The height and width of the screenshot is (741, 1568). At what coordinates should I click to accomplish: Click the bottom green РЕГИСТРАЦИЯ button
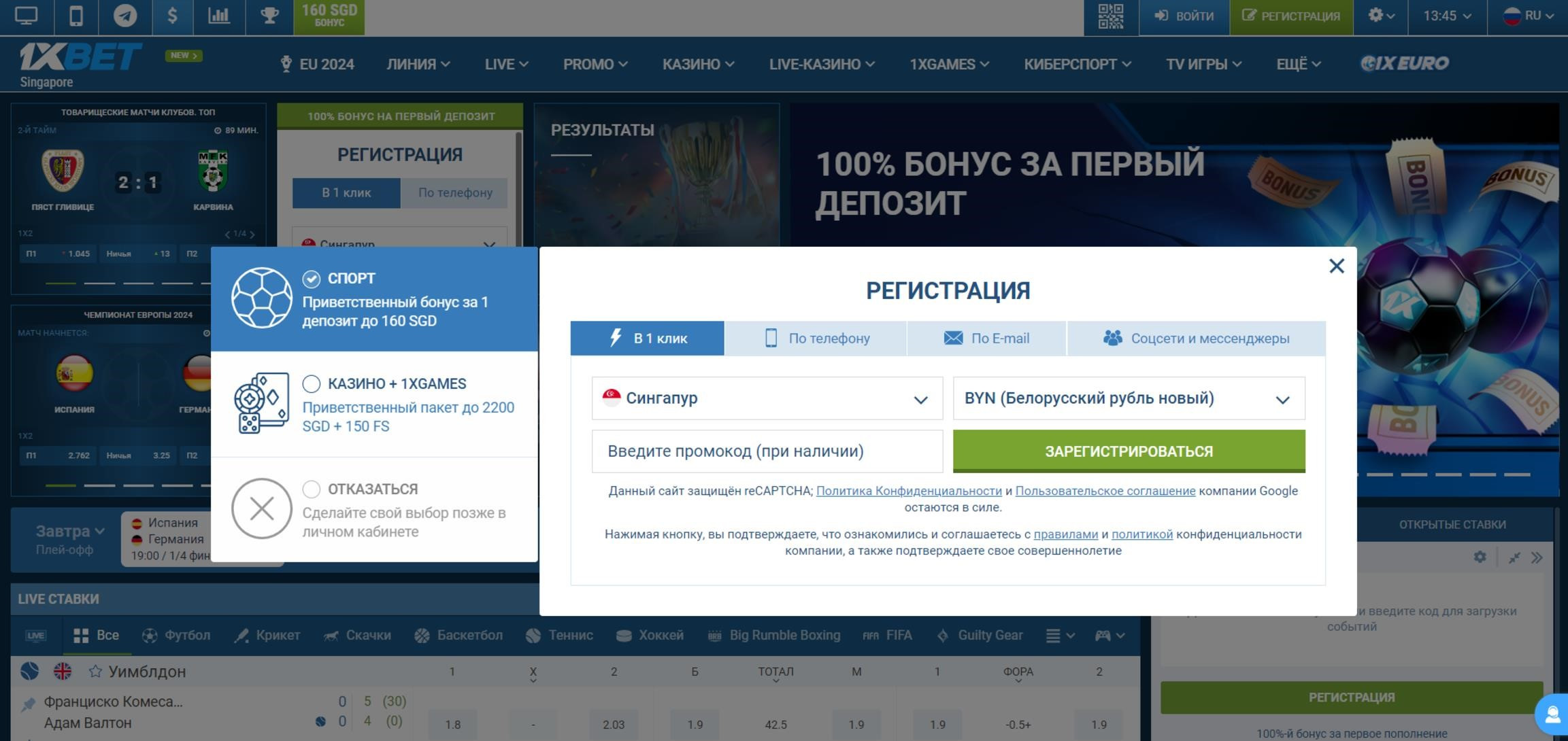coord(1352,697)
